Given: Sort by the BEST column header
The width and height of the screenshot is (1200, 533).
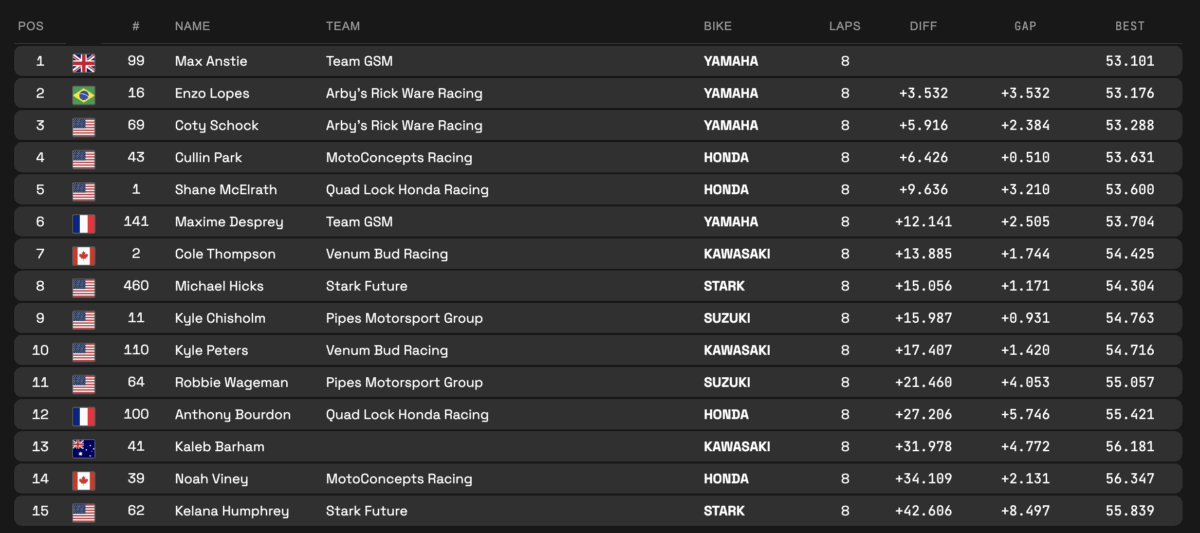Looking at the screenshot, I should (1130, 26).
